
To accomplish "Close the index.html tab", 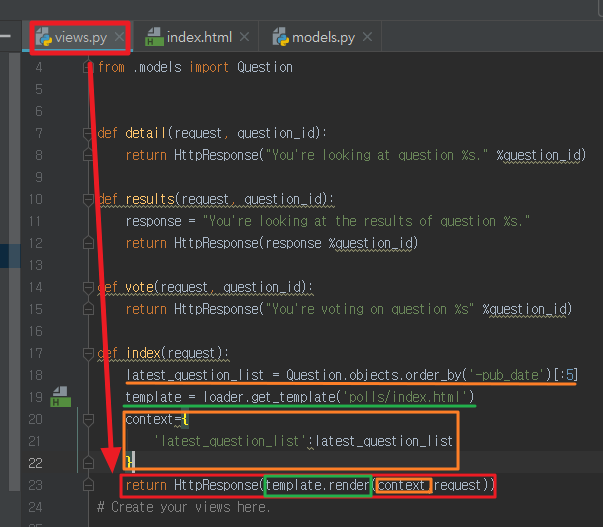I will 245,37.
